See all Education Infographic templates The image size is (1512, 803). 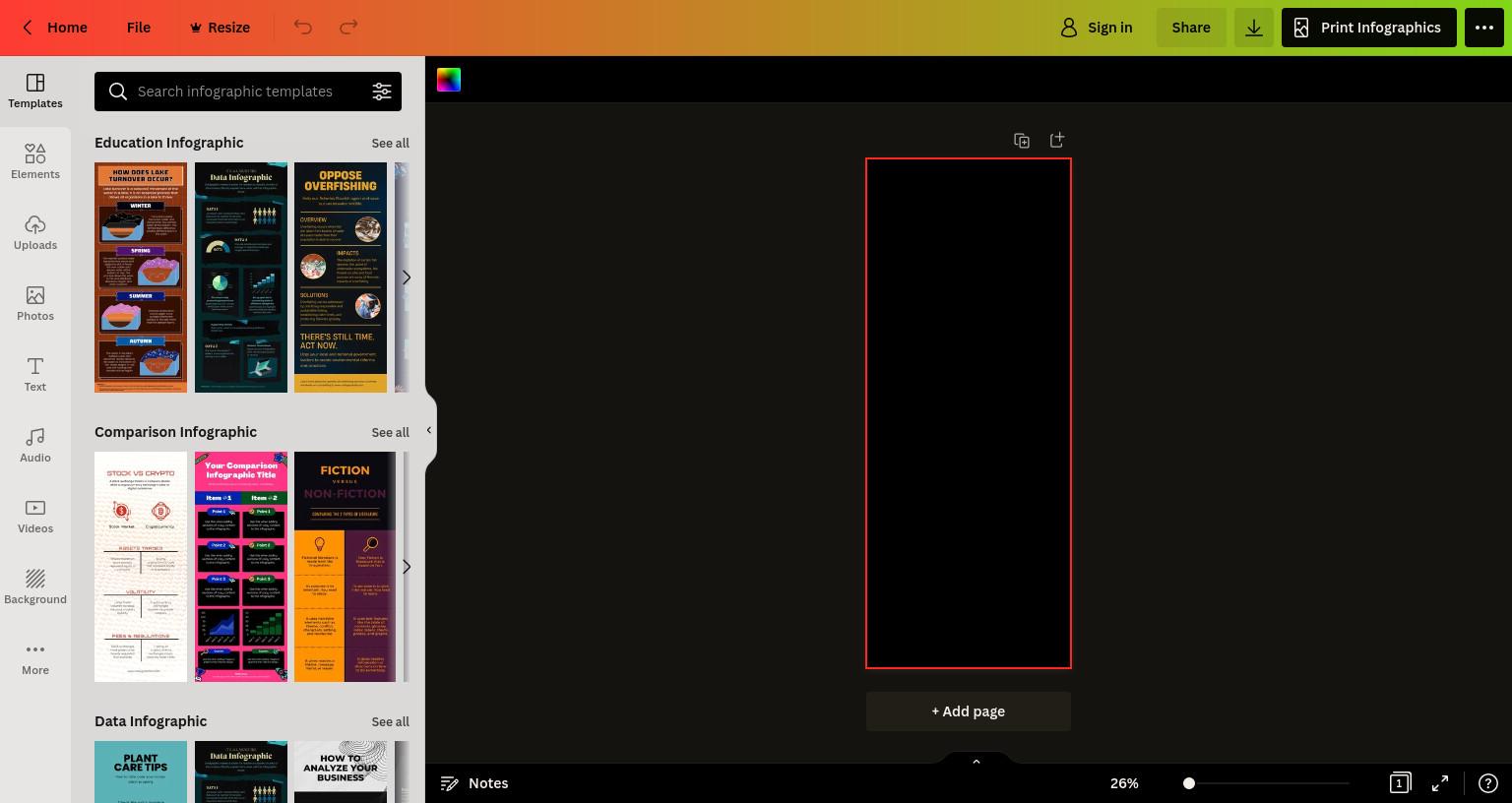tap(390, 143)
